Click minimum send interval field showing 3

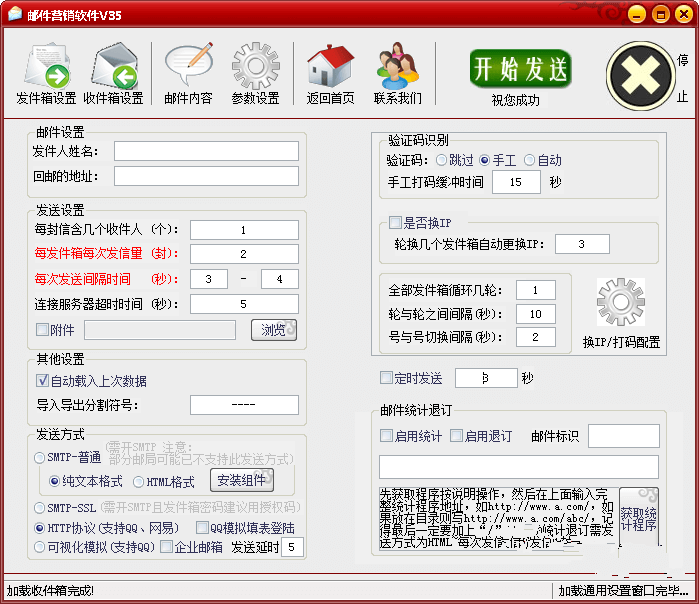pos(209,279)
